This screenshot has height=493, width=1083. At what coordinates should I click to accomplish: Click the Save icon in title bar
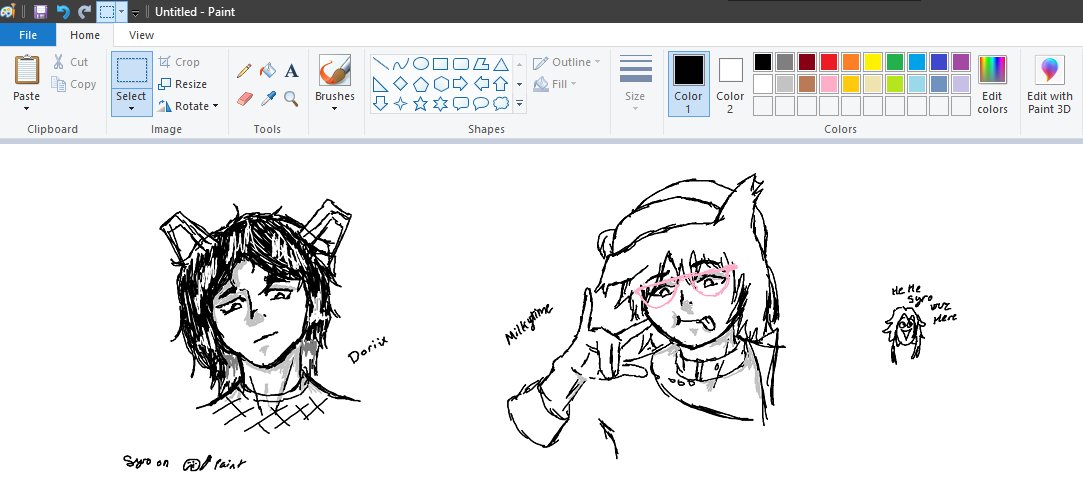[40, 12]
